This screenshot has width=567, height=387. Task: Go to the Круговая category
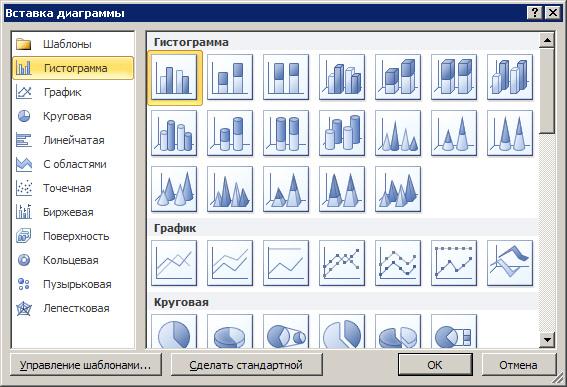click(73, 116)
